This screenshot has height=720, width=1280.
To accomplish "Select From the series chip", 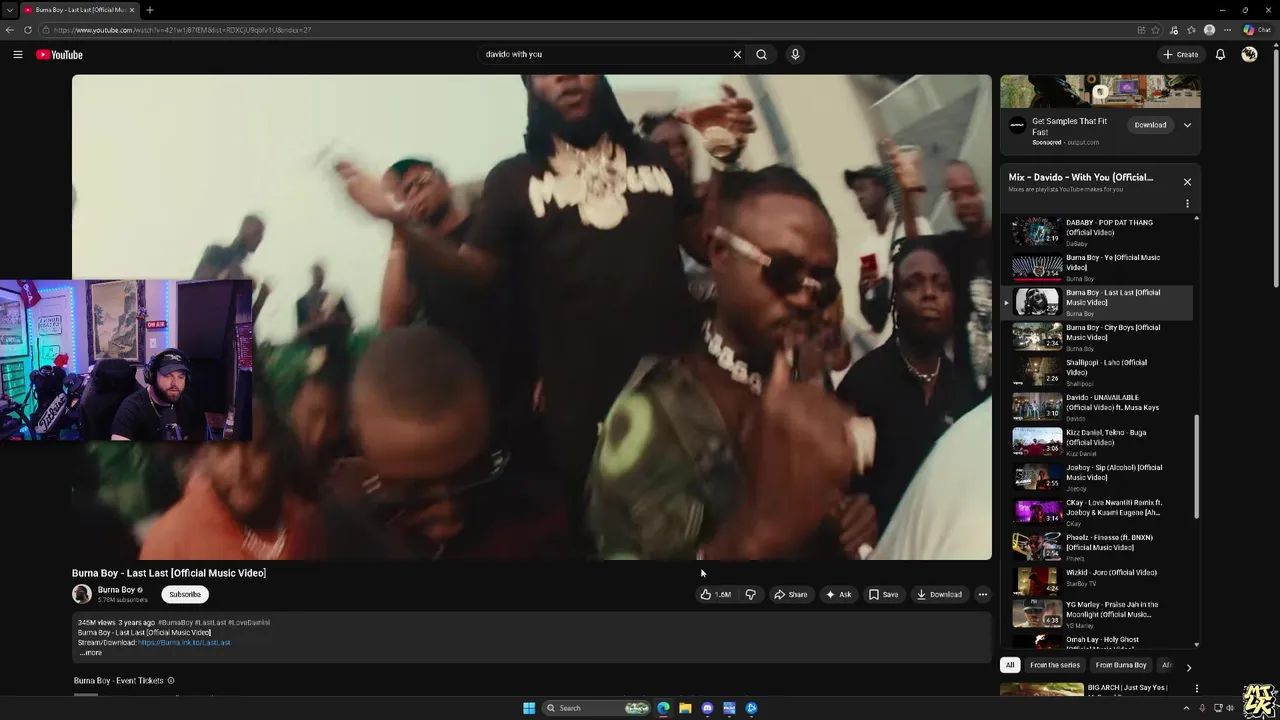I will tap(1055, 665).
